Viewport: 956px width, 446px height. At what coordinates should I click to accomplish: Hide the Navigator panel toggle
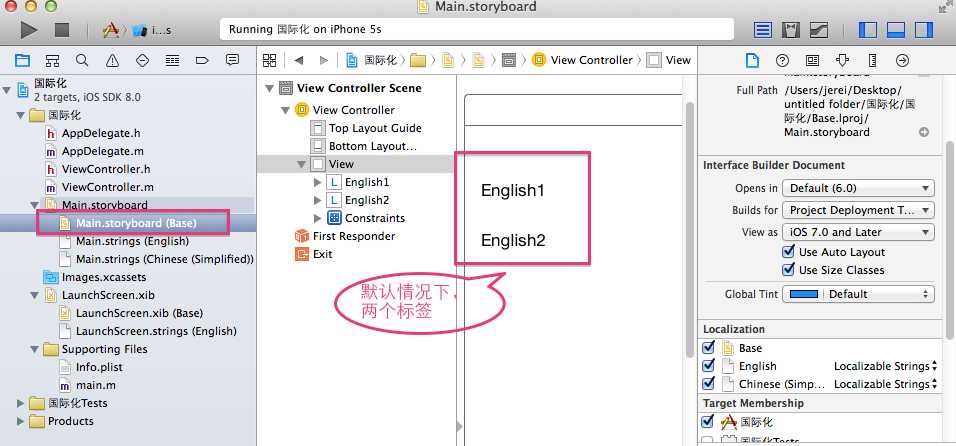pos(868,29)
